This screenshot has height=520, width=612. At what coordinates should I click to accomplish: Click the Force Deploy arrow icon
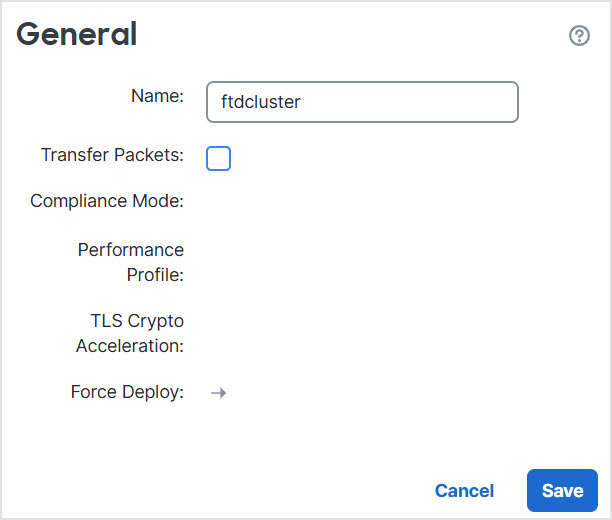(218, 393)
